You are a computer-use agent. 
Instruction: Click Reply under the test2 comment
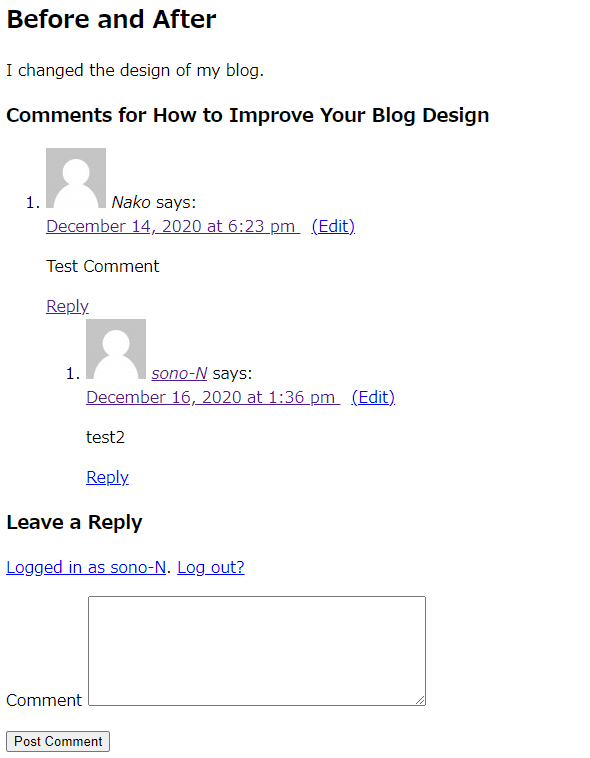(x=107, y=477)
